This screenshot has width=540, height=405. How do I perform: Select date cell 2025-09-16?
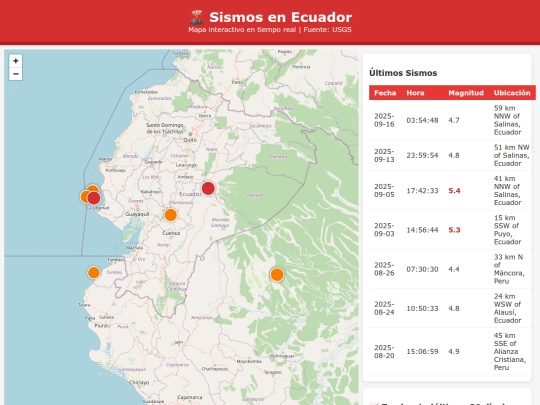tap(384, 120)
